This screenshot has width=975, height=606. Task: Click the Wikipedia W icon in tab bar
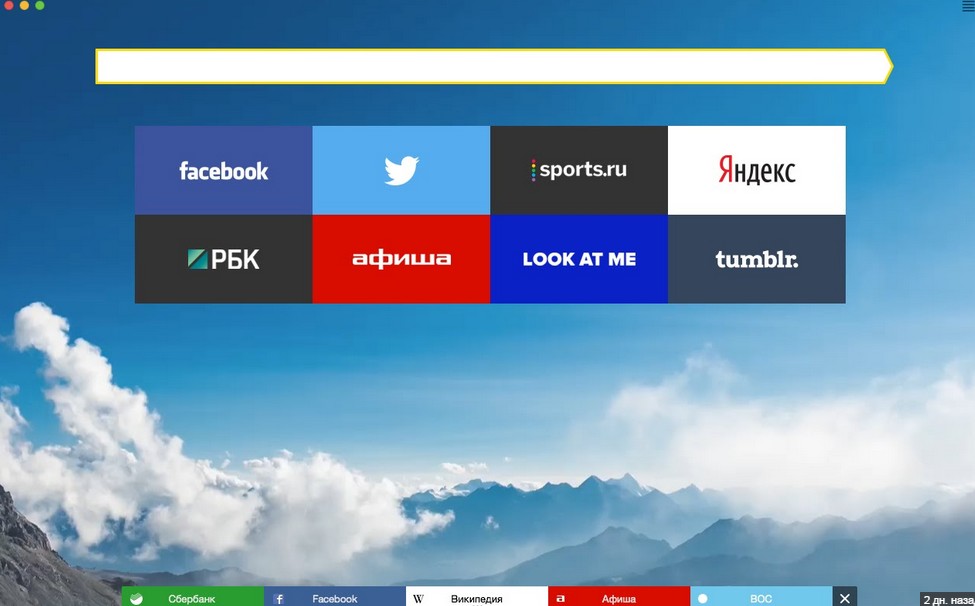coord(418,599)
